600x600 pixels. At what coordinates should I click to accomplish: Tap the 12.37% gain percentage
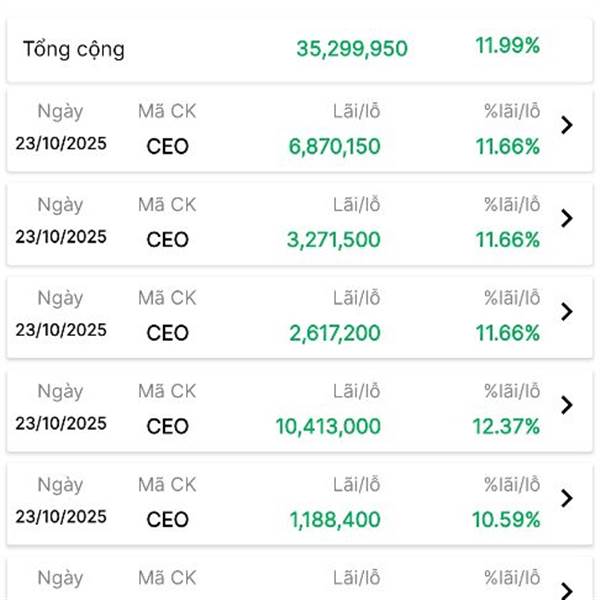507,426
